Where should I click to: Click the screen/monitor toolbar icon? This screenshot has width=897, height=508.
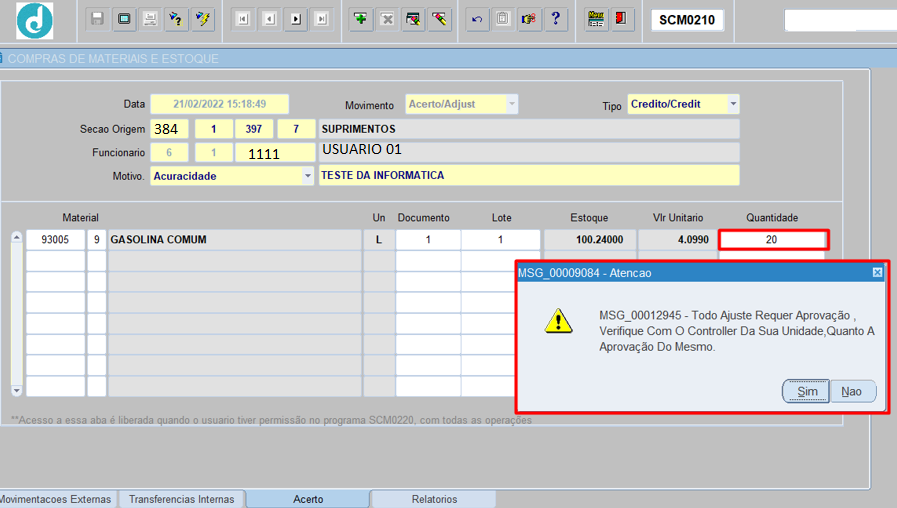124,19
